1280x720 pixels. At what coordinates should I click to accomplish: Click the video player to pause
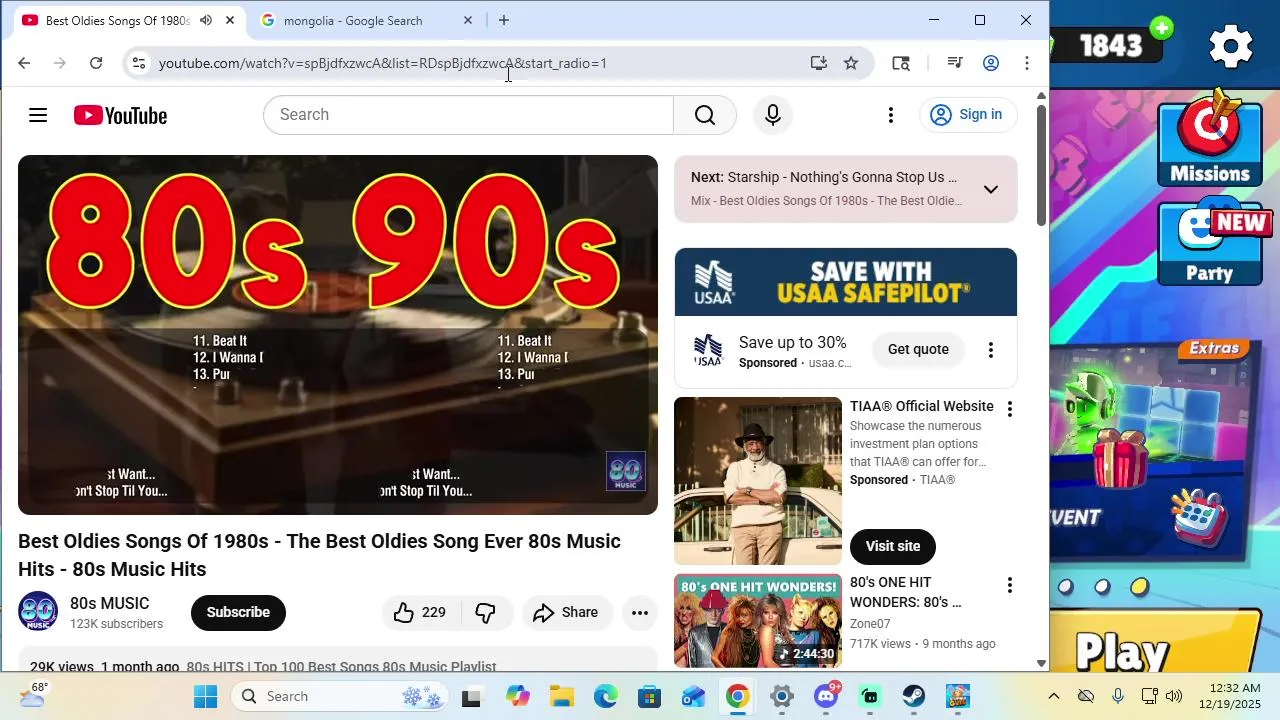point(338,335)
